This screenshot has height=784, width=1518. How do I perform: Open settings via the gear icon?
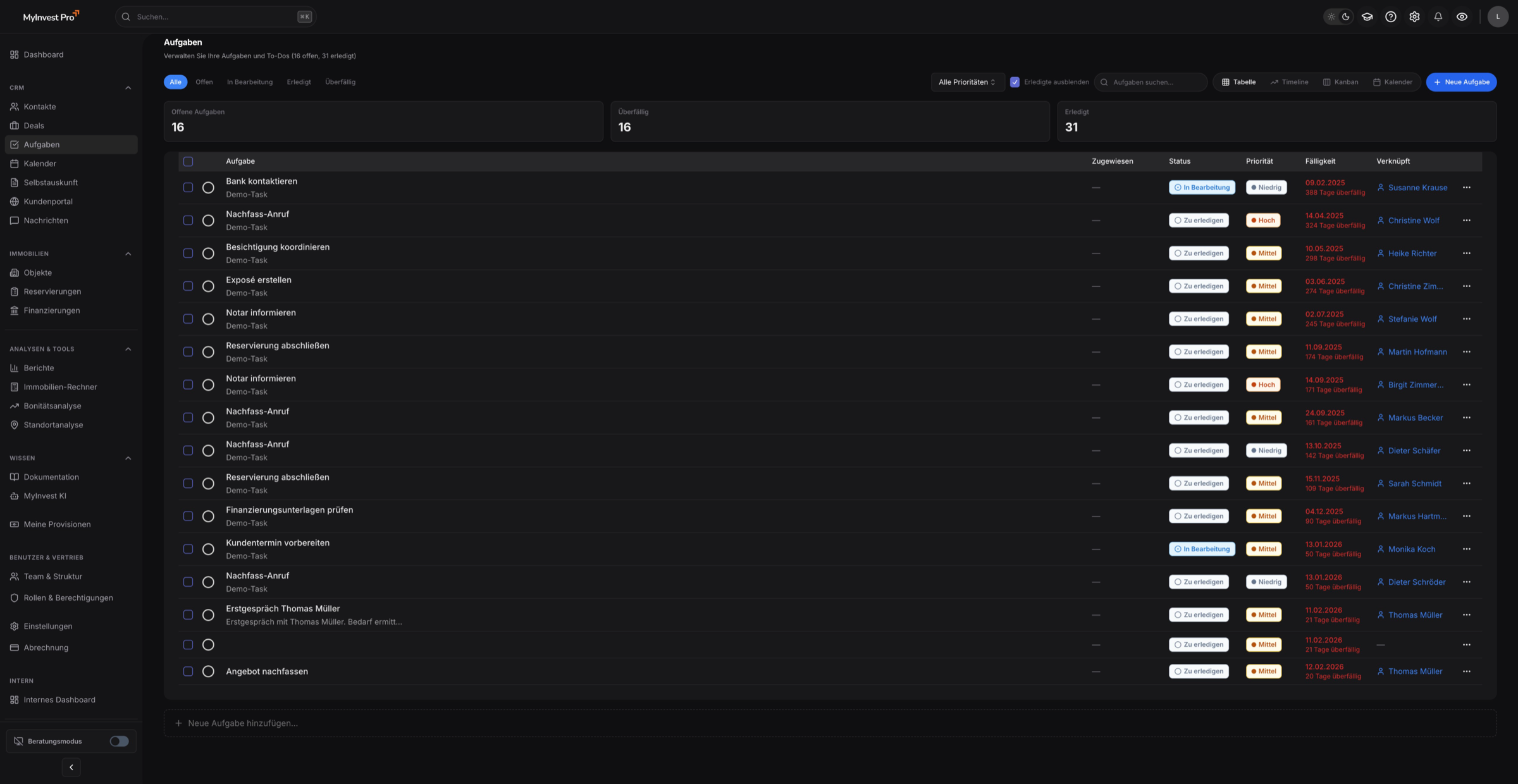(x=1414, y=16)
